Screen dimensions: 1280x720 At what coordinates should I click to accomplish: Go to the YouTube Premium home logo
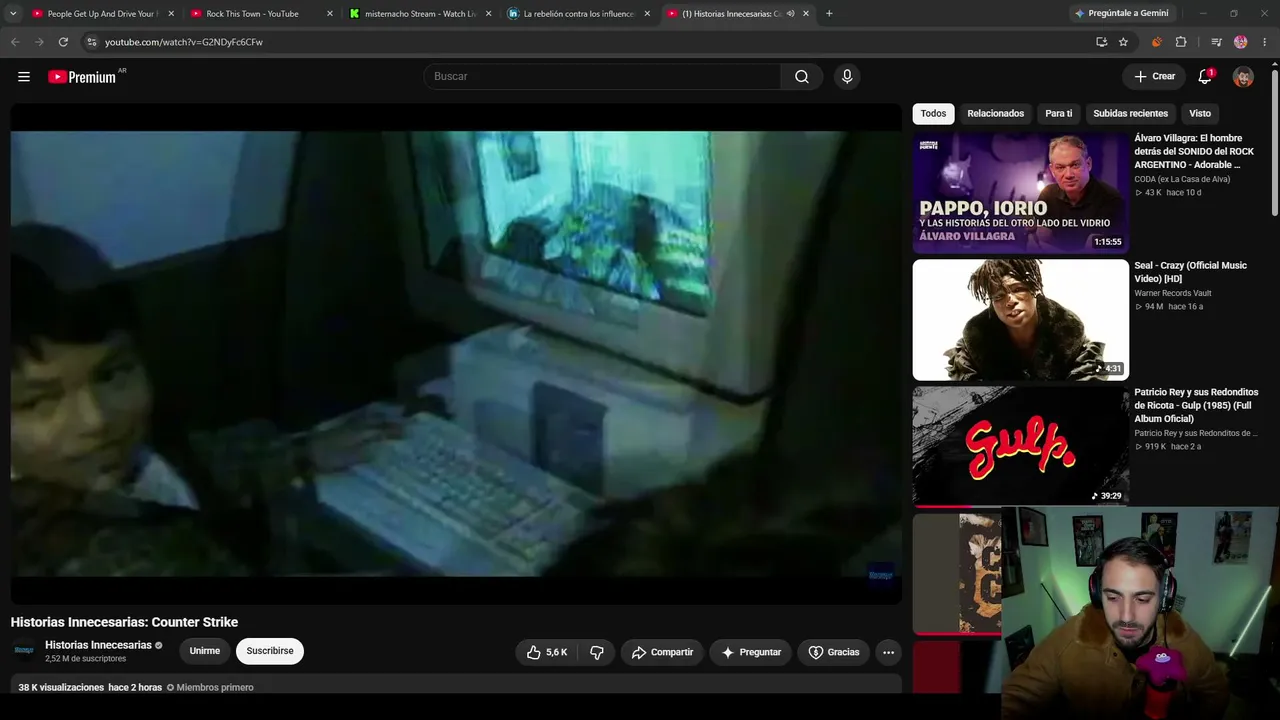[x=82, y=77]
